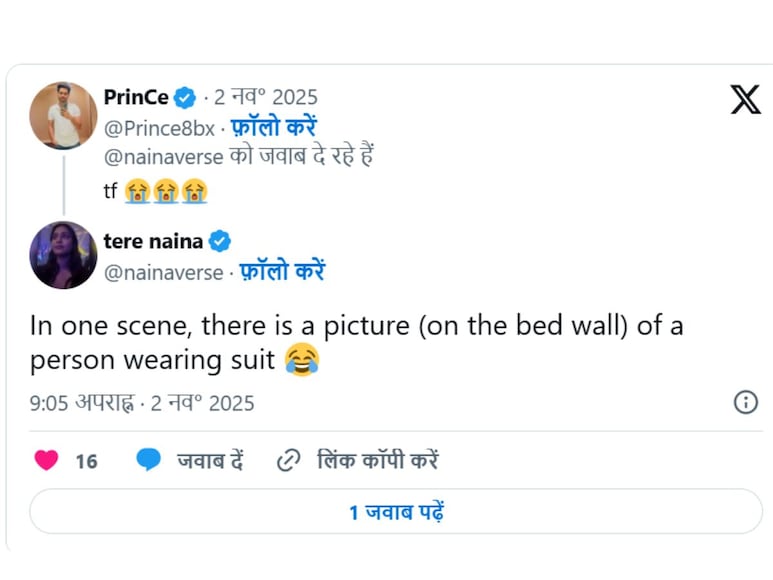Click the जवाब दें reply label
The height and width of the screenshot is (580, 773).
[210, 461]
